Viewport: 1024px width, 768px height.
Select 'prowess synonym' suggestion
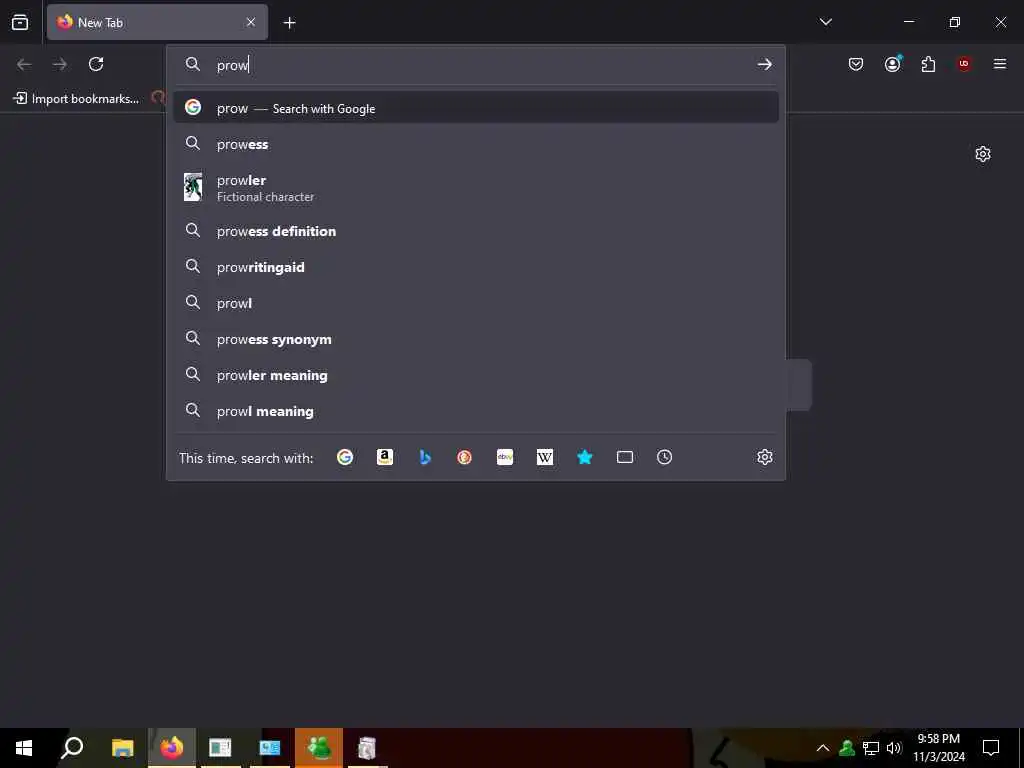pyautogui.click(x=475, y=339)
